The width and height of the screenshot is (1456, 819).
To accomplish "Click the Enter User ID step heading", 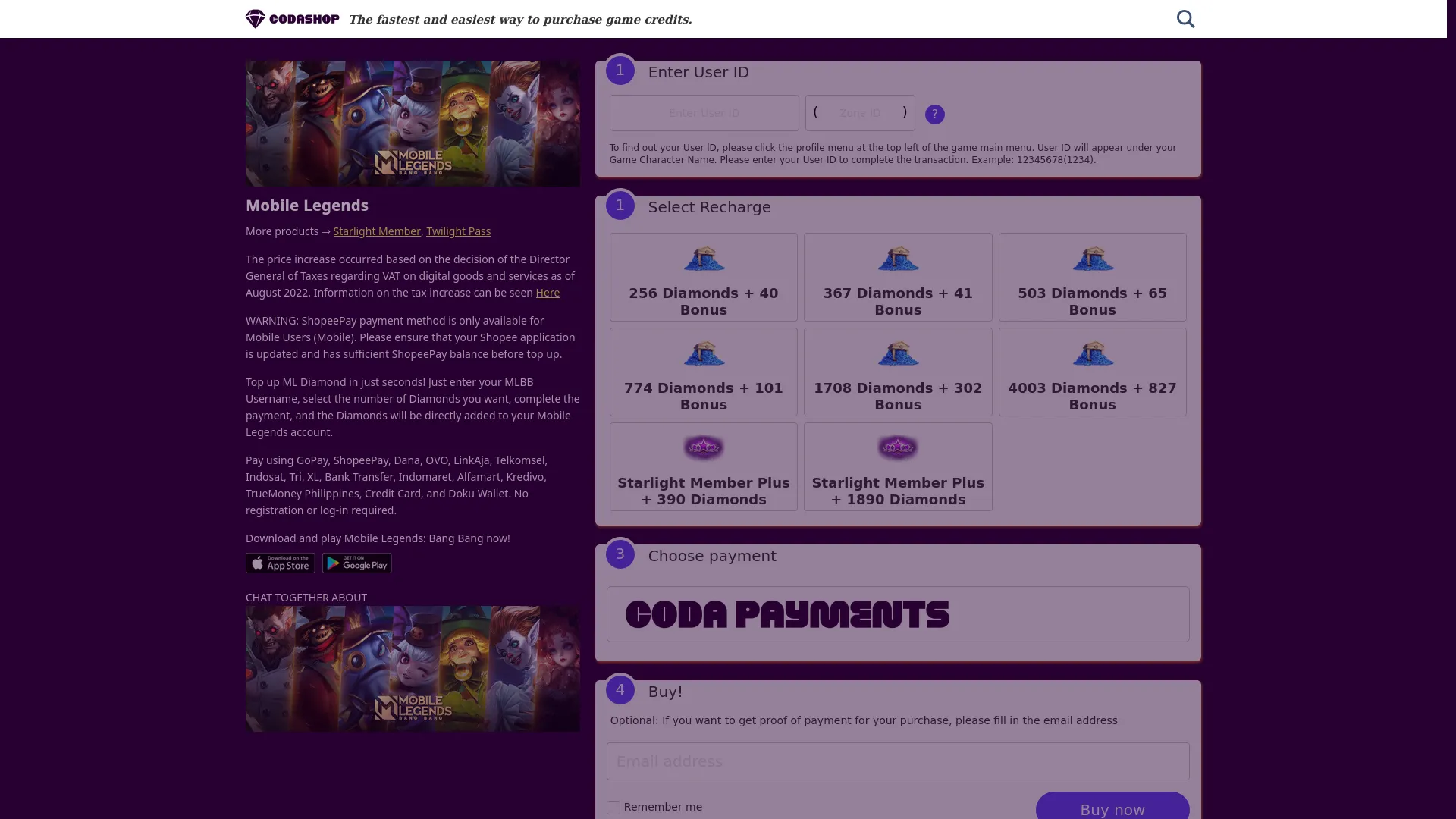I will 698,72.
